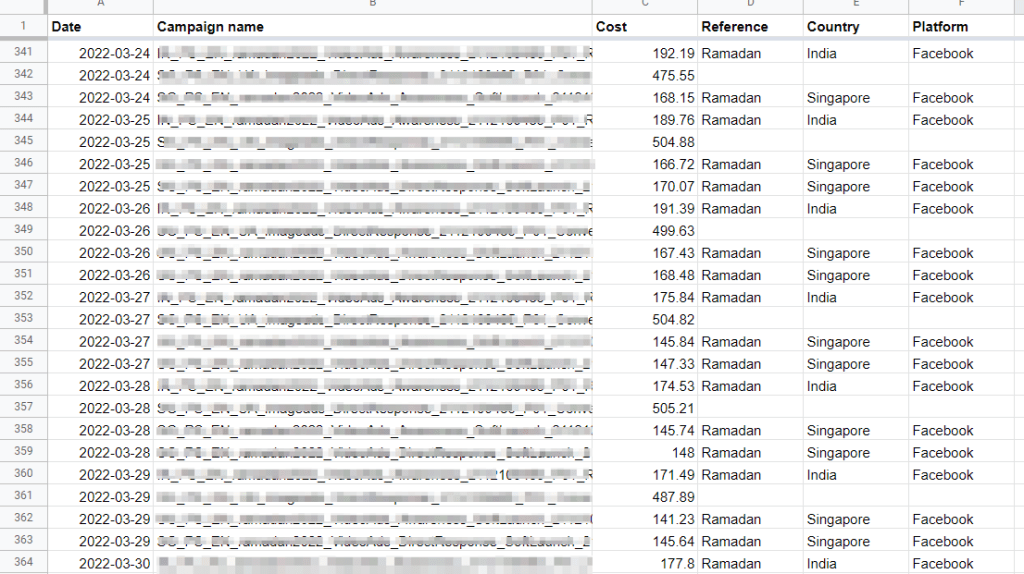Image resolution: width=1024 pixels, height=574 pixels.
Task: Click the cost value 148
Action: 645,453
